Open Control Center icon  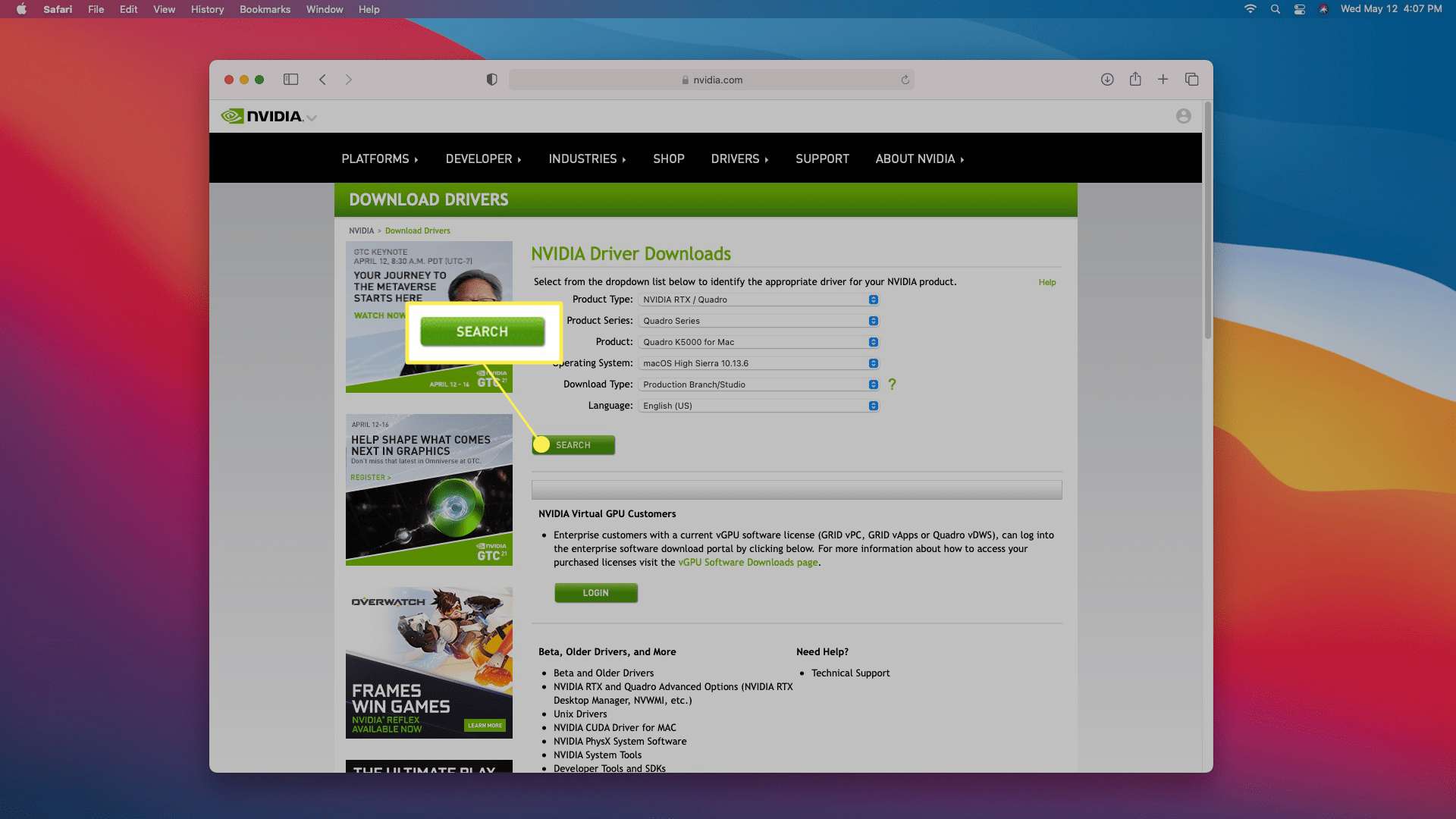1300,9
